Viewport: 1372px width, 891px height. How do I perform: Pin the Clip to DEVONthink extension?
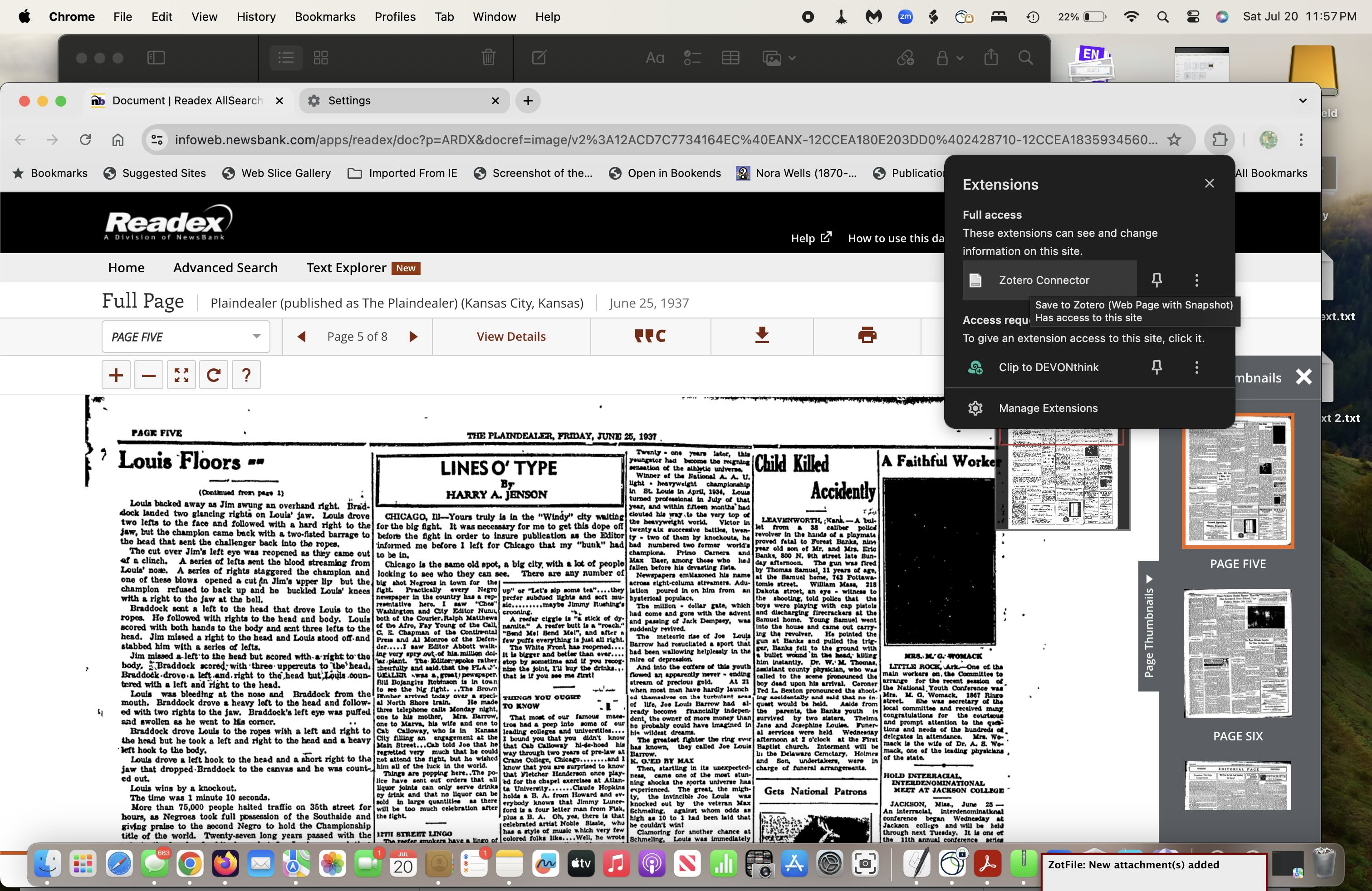1156,367
